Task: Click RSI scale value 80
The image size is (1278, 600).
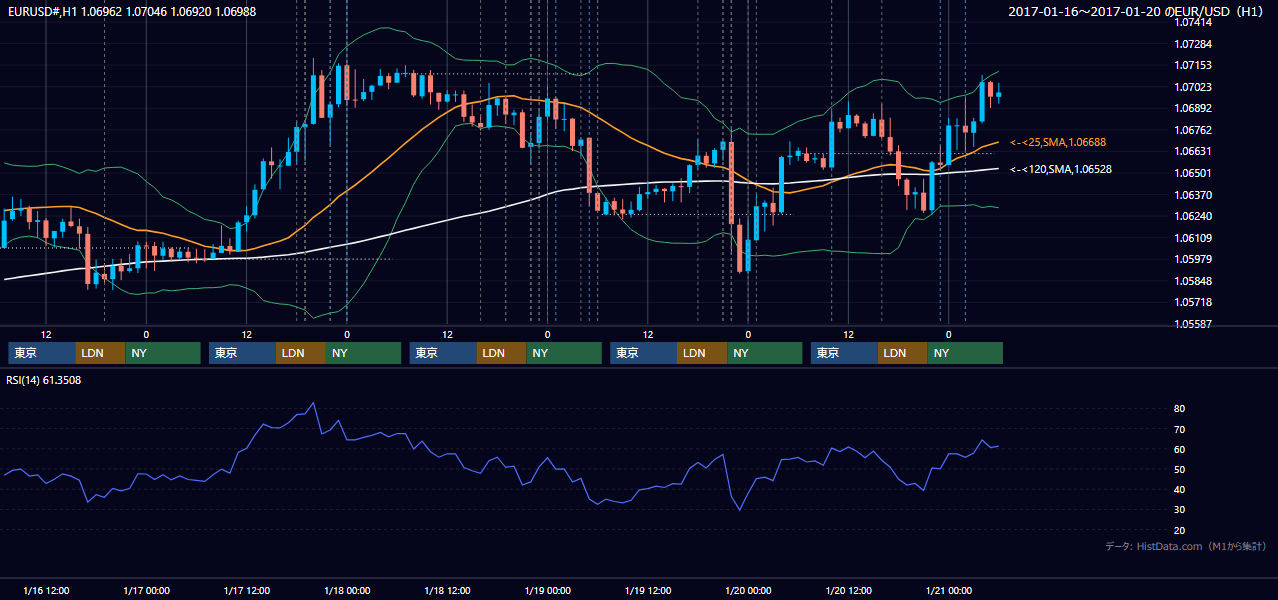Action: point(1180,409)
